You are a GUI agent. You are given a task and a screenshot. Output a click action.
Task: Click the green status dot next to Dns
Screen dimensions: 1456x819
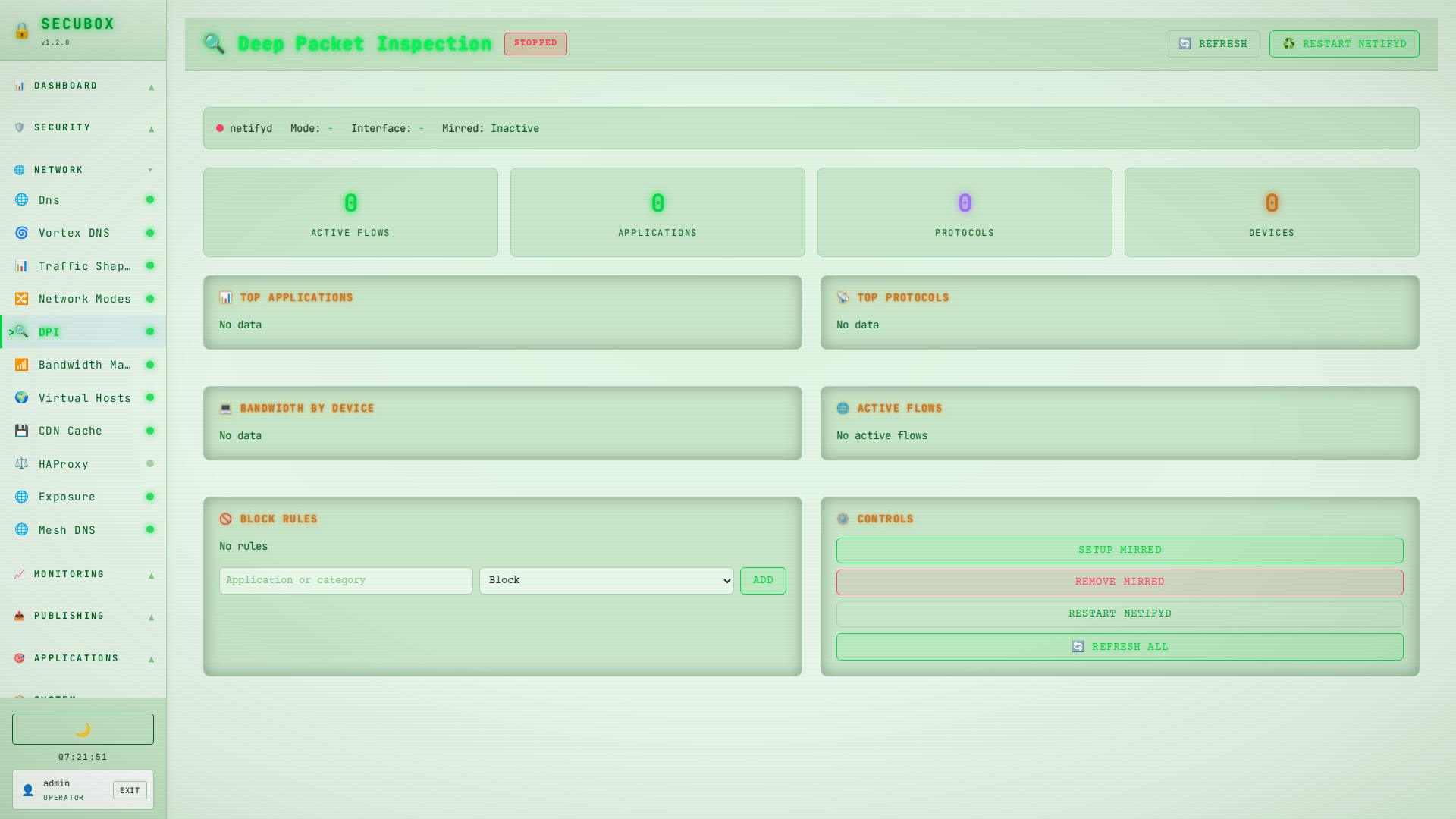pos(150,200)
